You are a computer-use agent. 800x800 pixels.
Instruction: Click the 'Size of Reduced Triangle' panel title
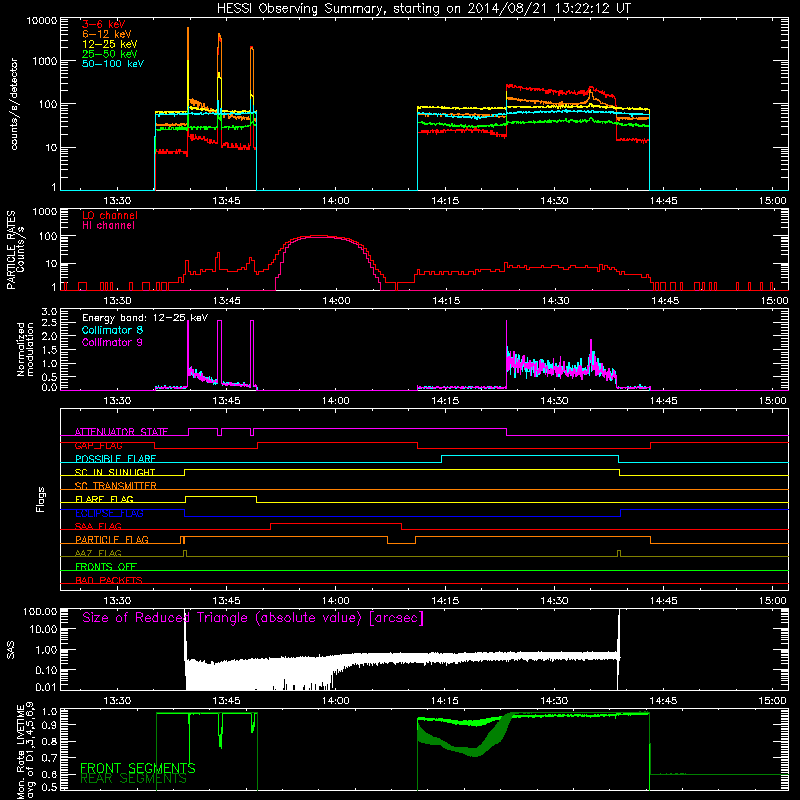pos(253,618)
